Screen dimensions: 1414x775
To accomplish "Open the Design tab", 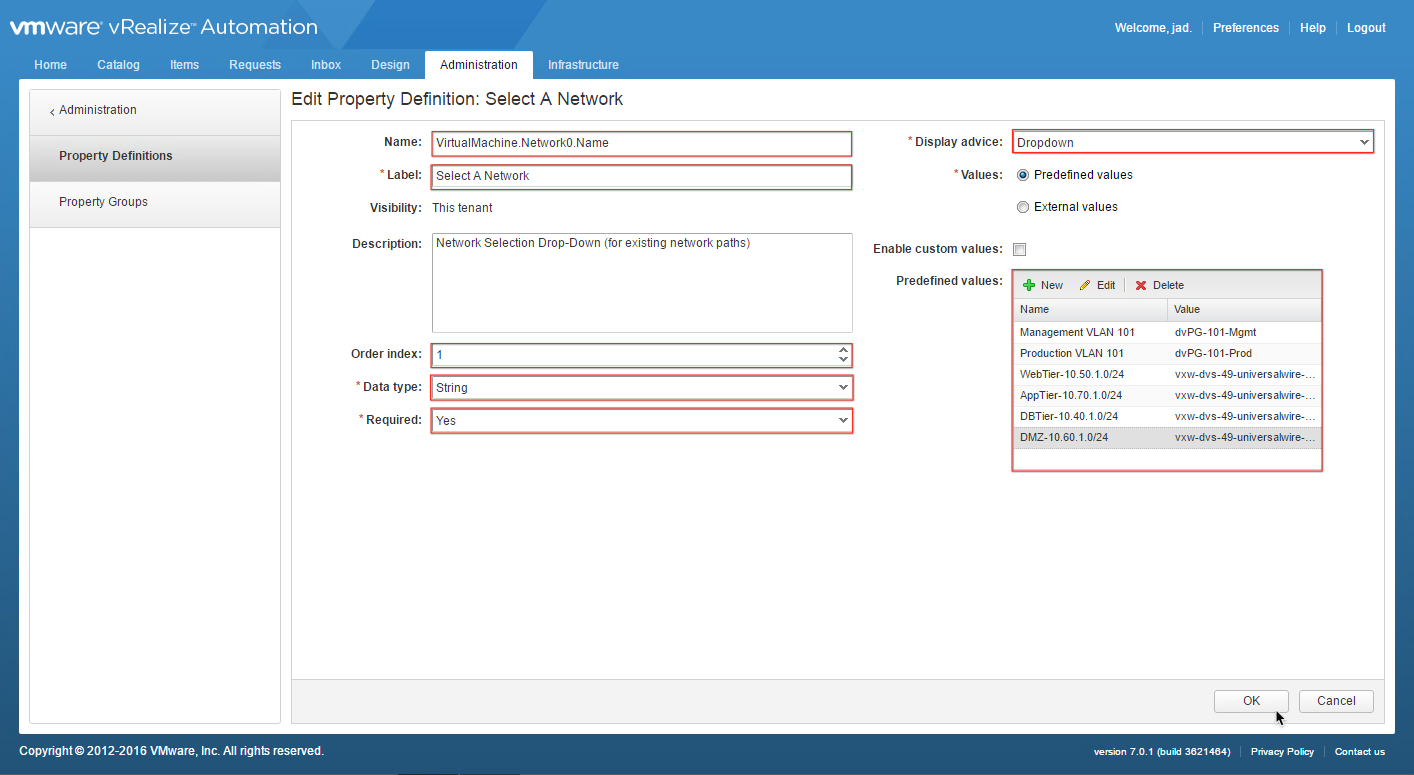I will click(390, 65).
